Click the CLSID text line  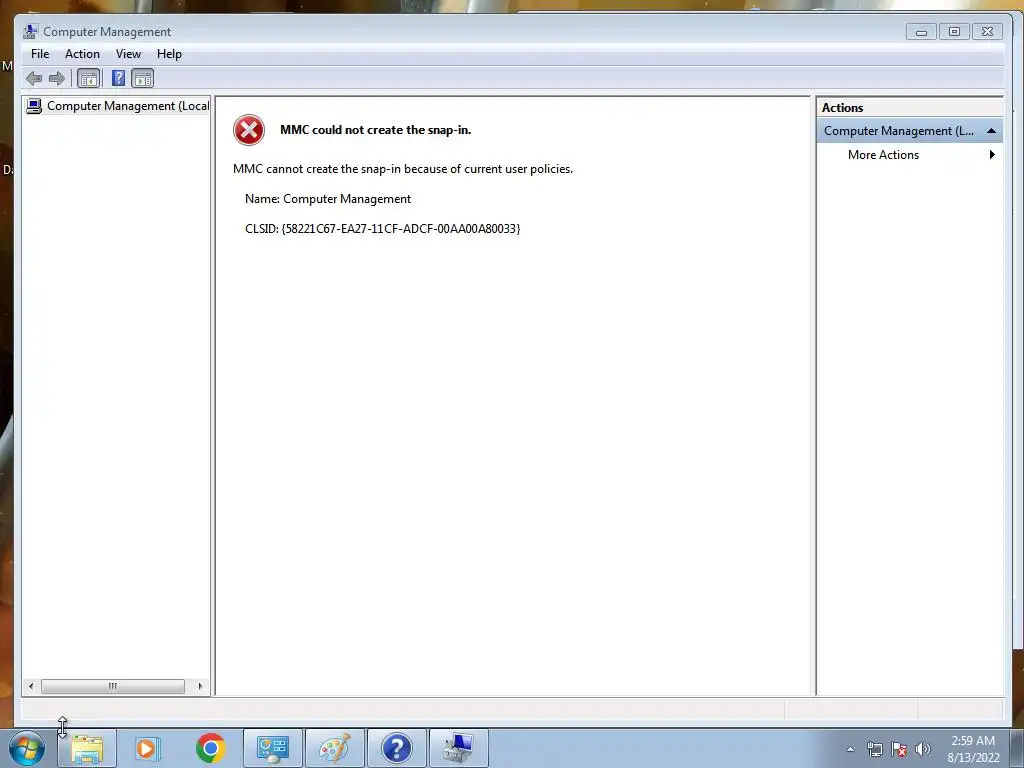pyautogui.click(x=383, y=229)
